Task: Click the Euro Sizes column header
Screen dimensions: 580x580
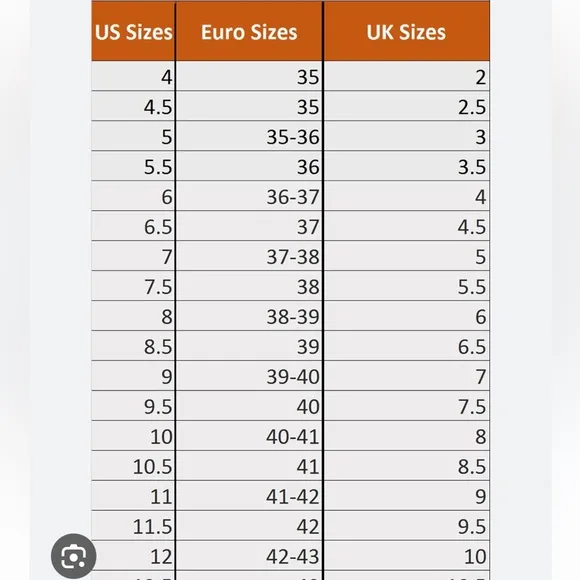Action: coord(249,31)
